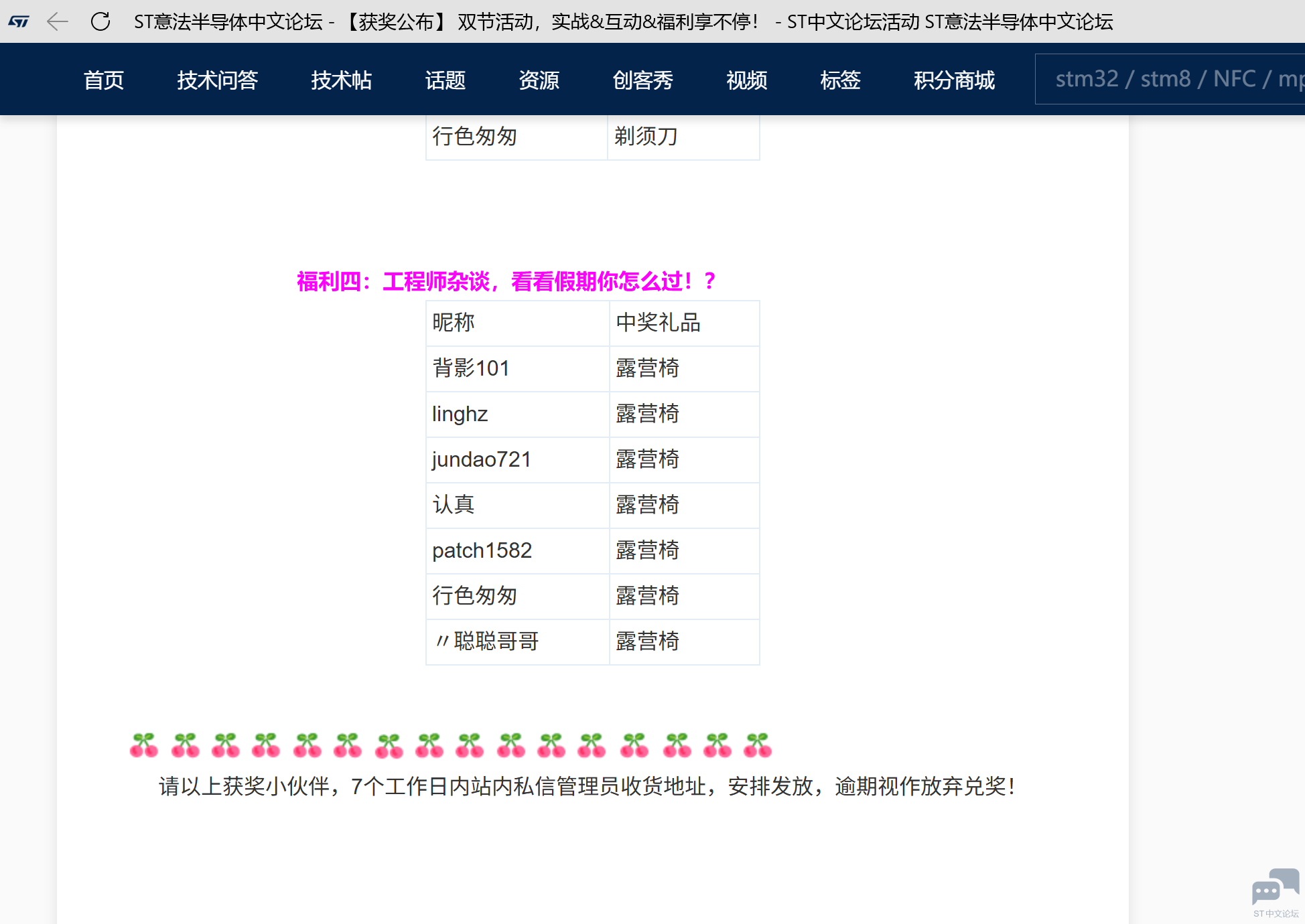Click the first cherry emoji in the row
This screenshot has width=1305, height=924.
pos(144,745)
